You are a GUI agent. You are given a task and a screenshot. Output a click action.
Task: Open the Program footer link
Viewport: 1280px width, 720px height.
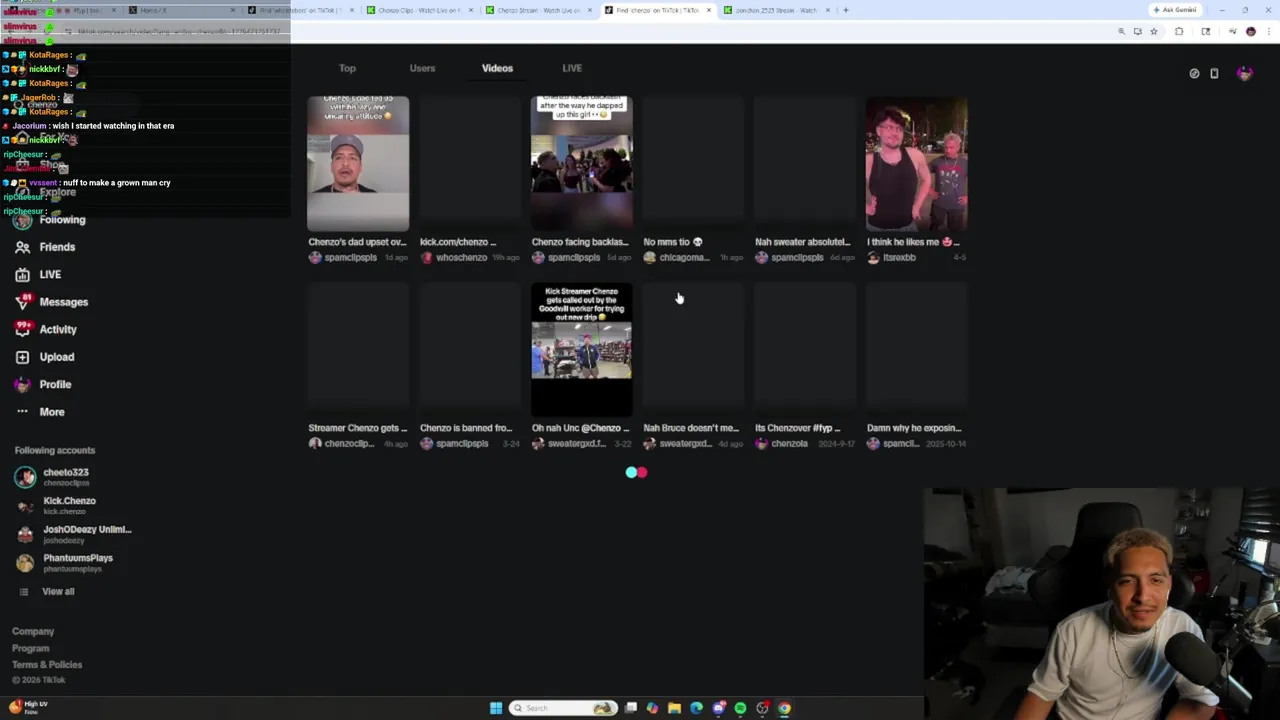coord(30,648)
